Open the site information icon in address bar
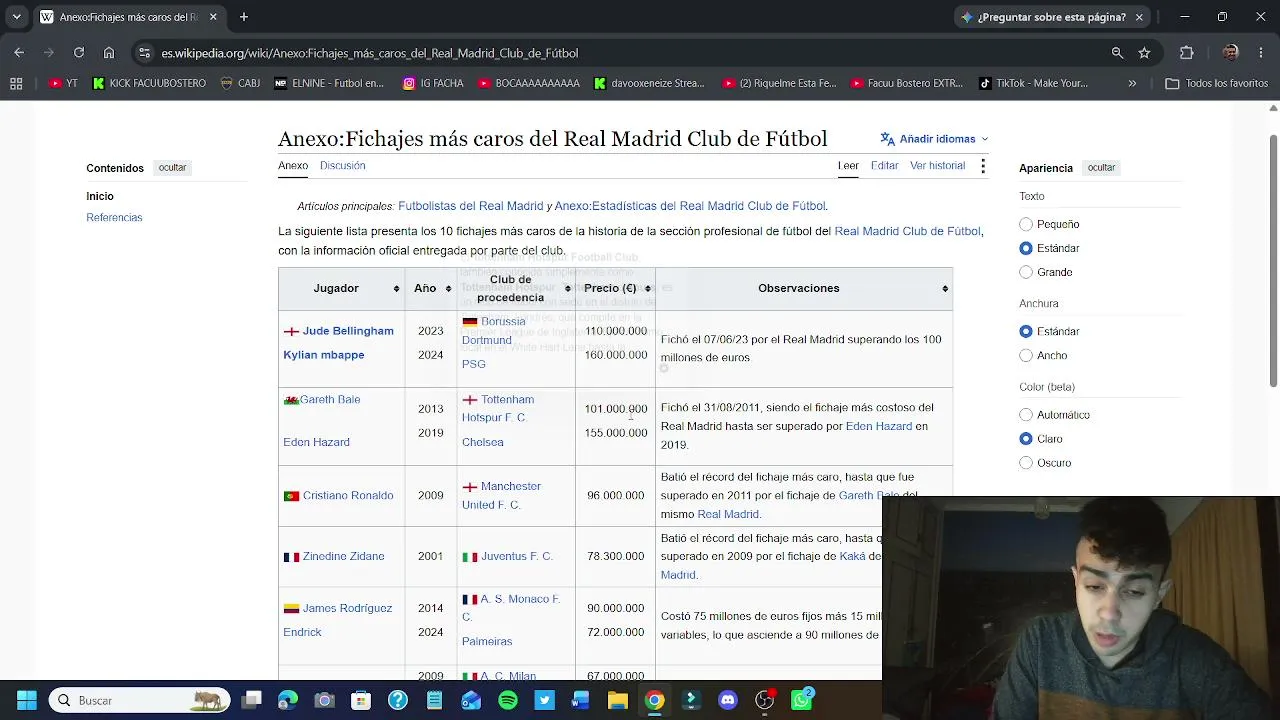 [x=145, y=53]
